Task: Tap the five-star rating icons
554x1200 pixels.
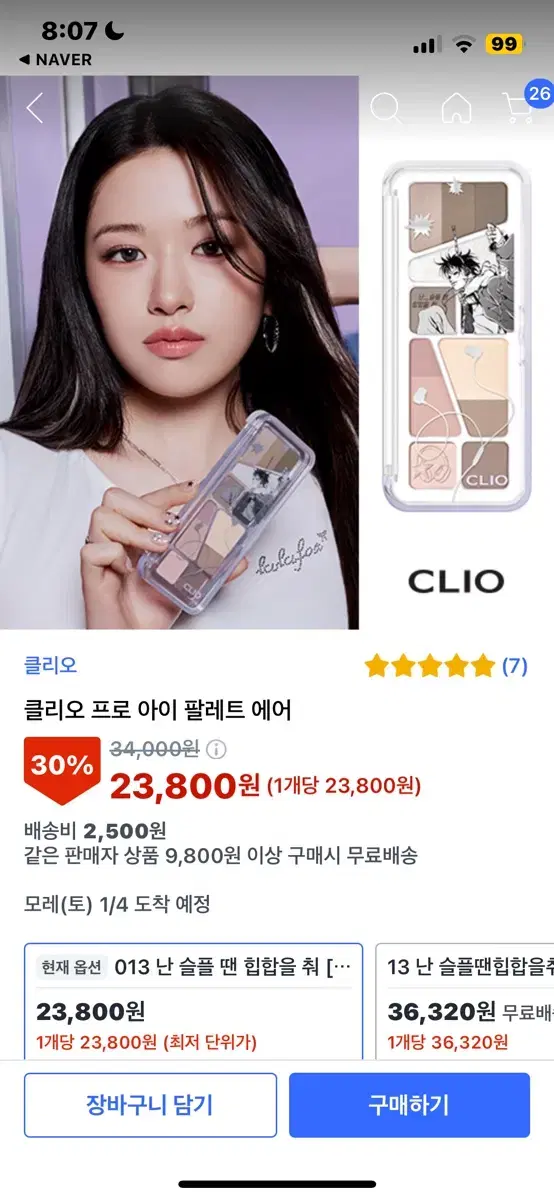Action: (x=429, y=665)
